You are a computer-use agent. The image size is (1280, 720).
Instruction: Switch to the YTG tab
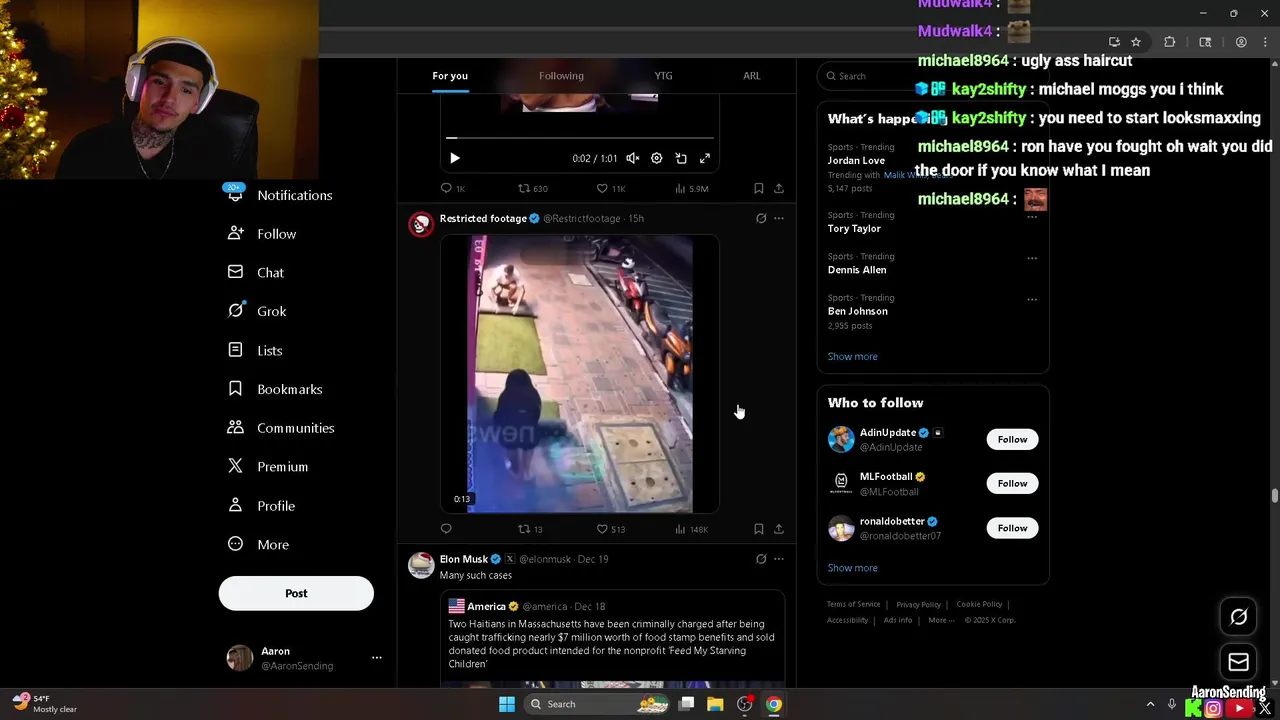663,76
